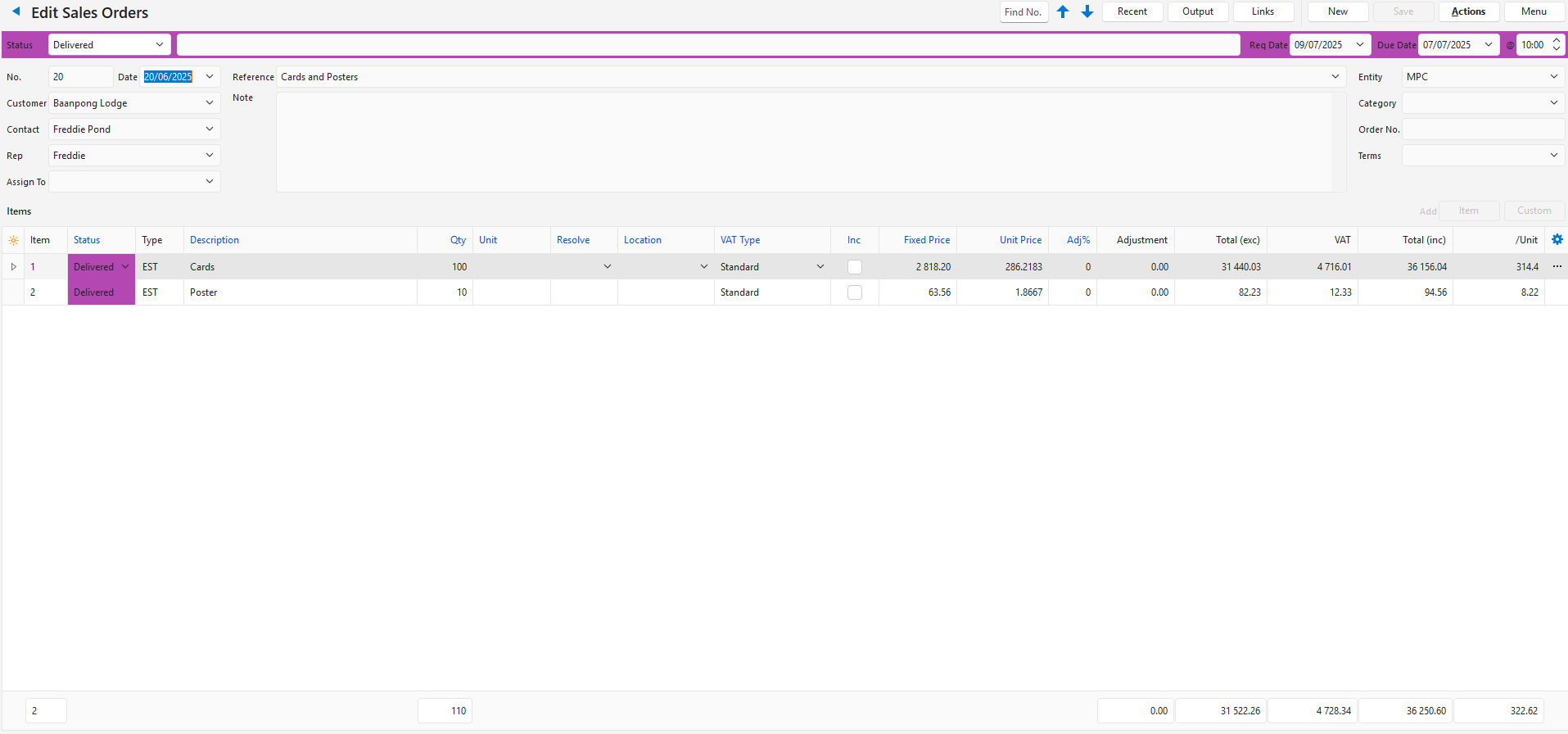
Task: Click the New button
Action: 1337,11
